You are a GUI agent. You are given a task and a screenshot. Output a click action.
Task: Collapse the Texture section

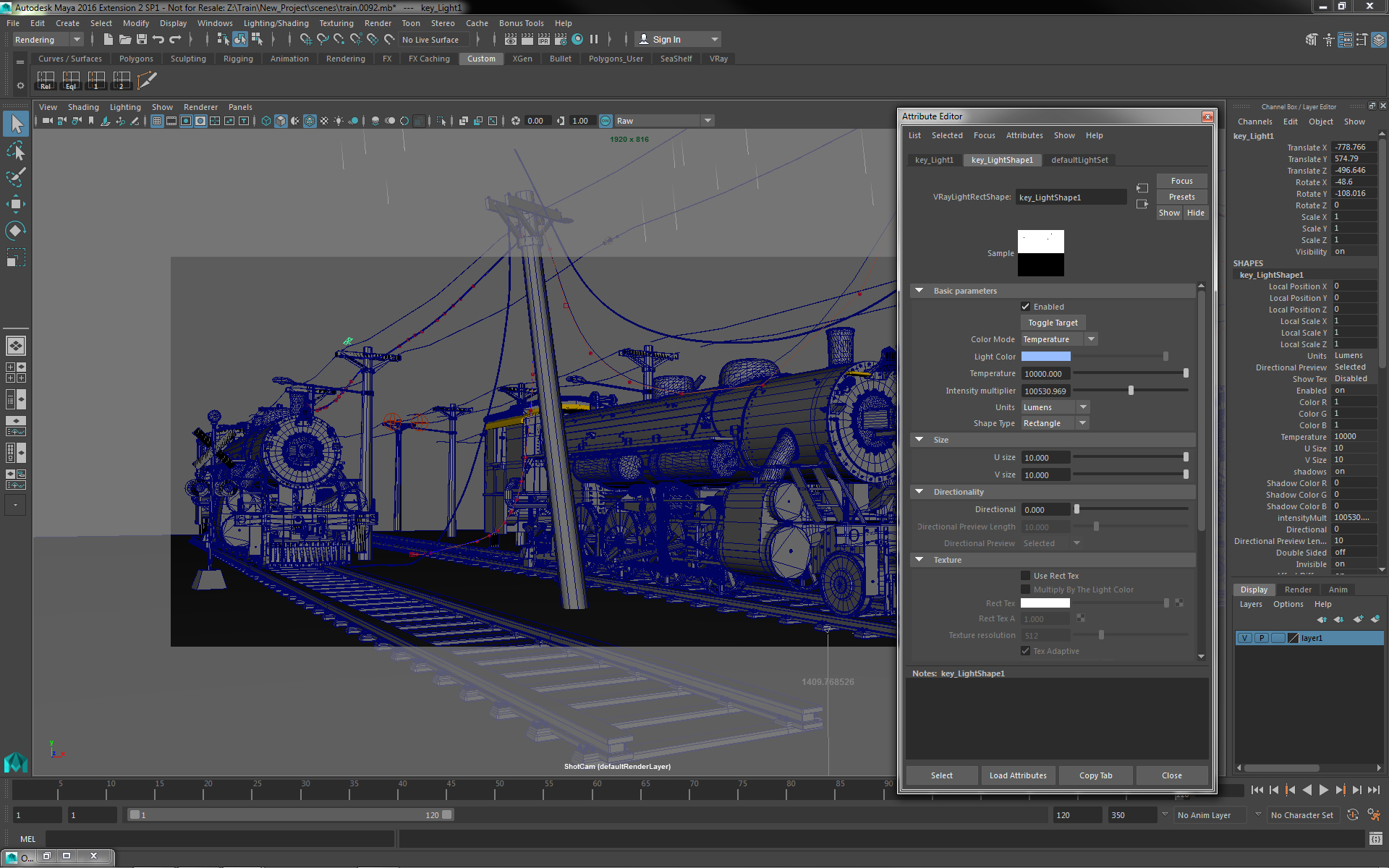tap(919, 560)
